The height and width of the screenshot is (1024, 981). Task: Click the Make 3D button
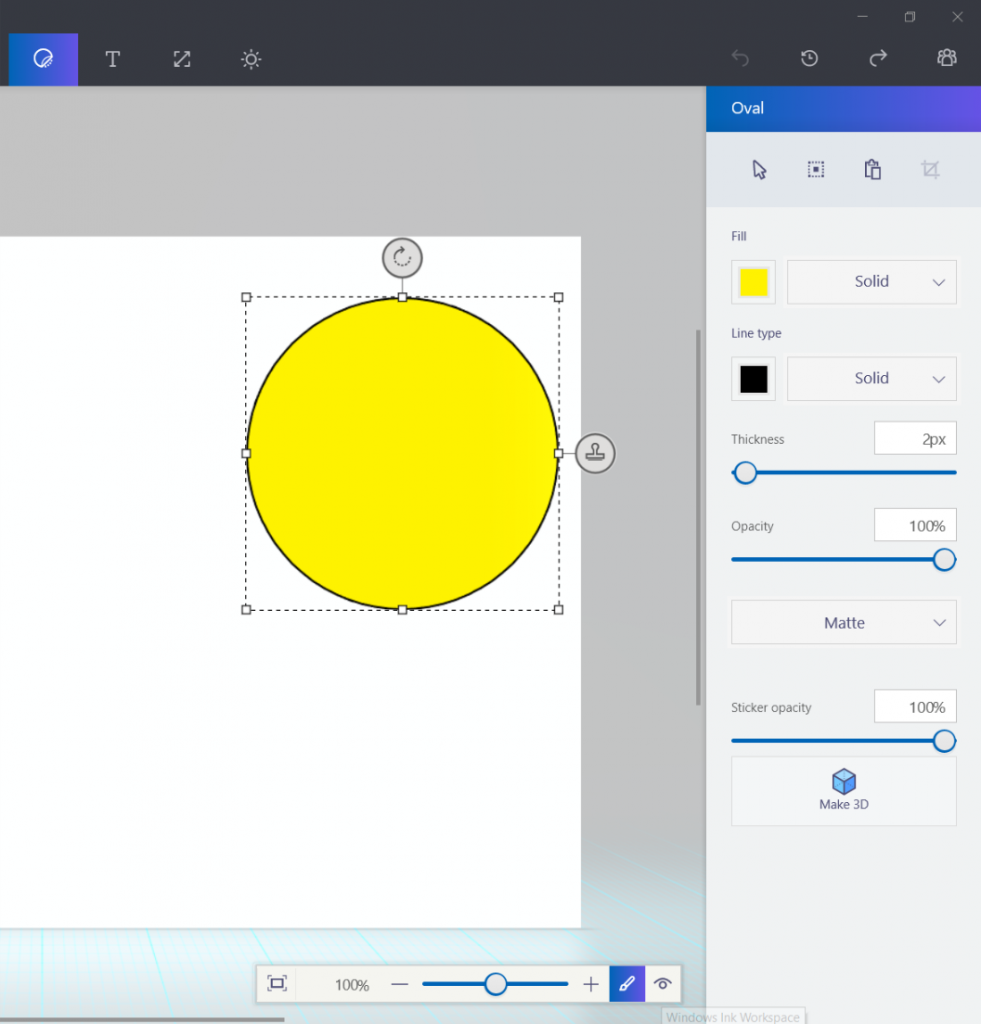coord(843,791)
